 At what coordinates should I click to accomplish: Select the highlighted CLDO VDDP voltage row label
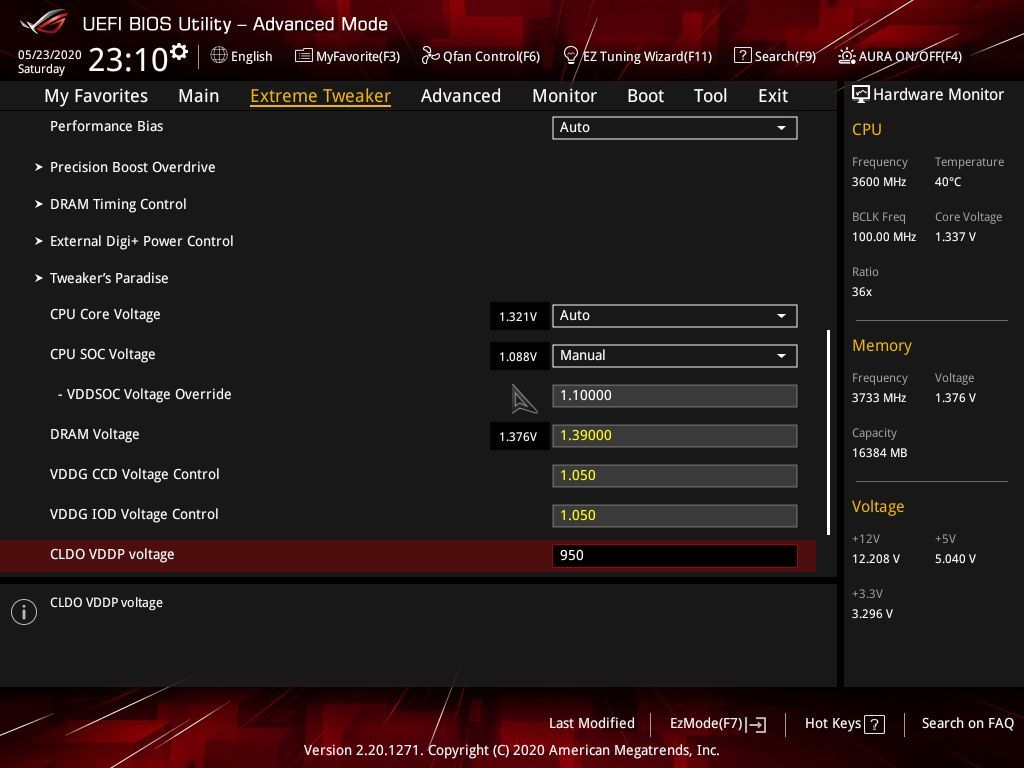pyautogui.click(x=112, y=554)
